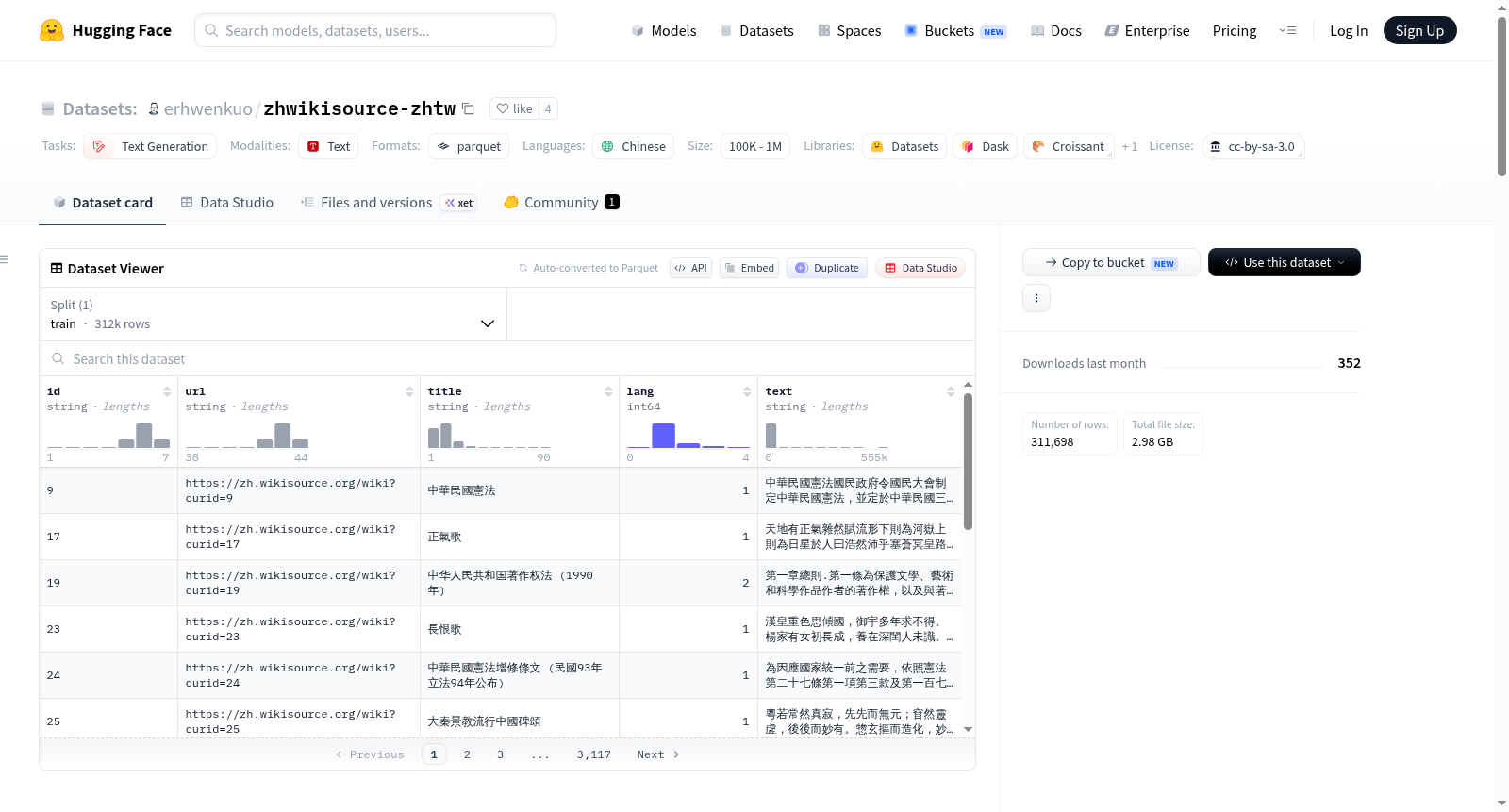The width and height of the screenshot is (1509, 812).
Task: Open the API button in the viewer
Action: pos(690,268)
